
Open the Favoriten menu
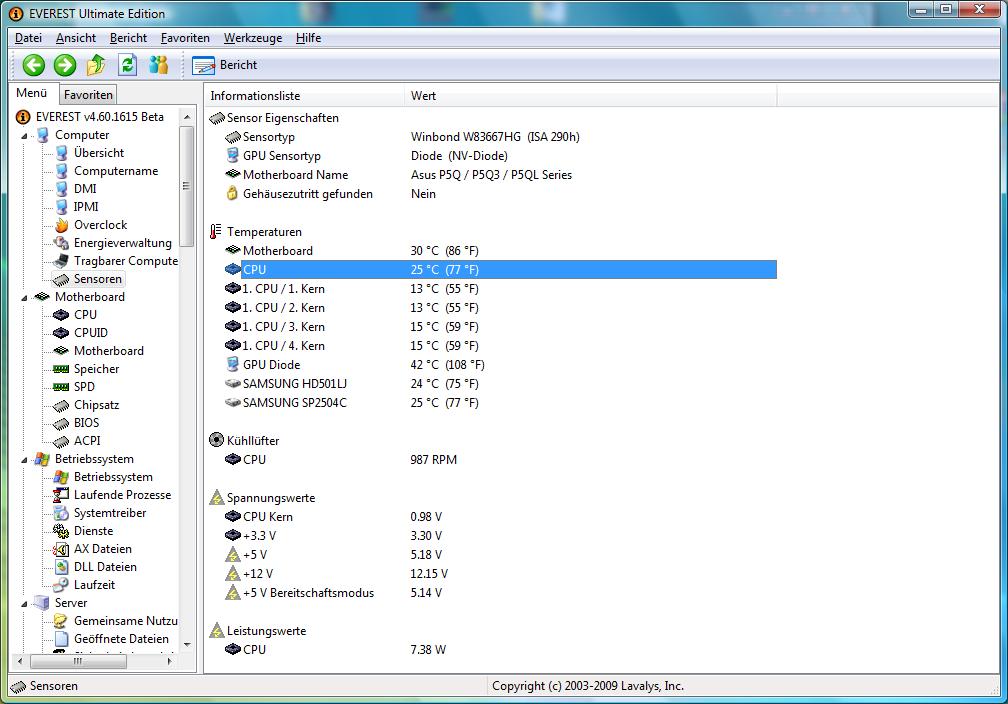[185, 38]
